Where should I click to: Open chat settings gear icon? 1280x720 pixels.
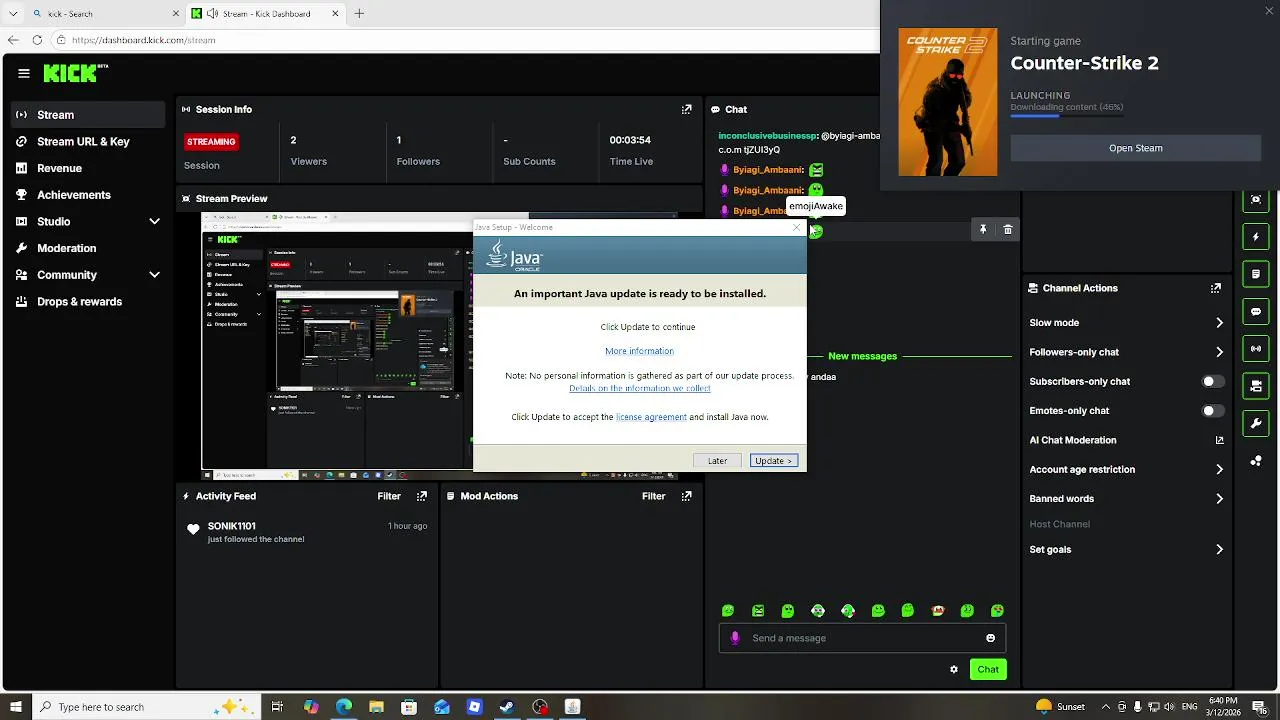tap(954, 669)
